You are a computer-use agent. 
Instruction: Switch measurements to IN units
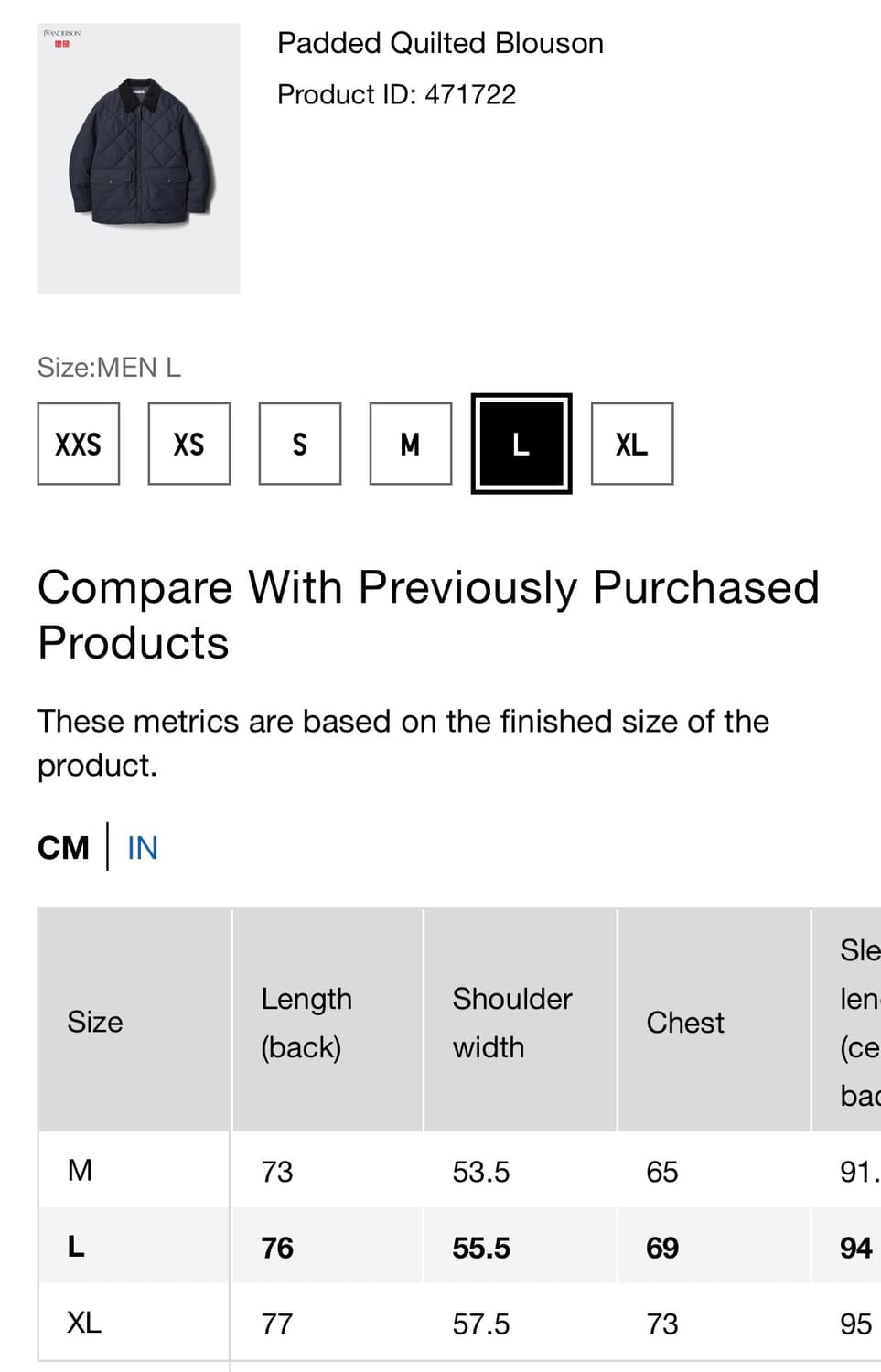click(x=143, y=848)
